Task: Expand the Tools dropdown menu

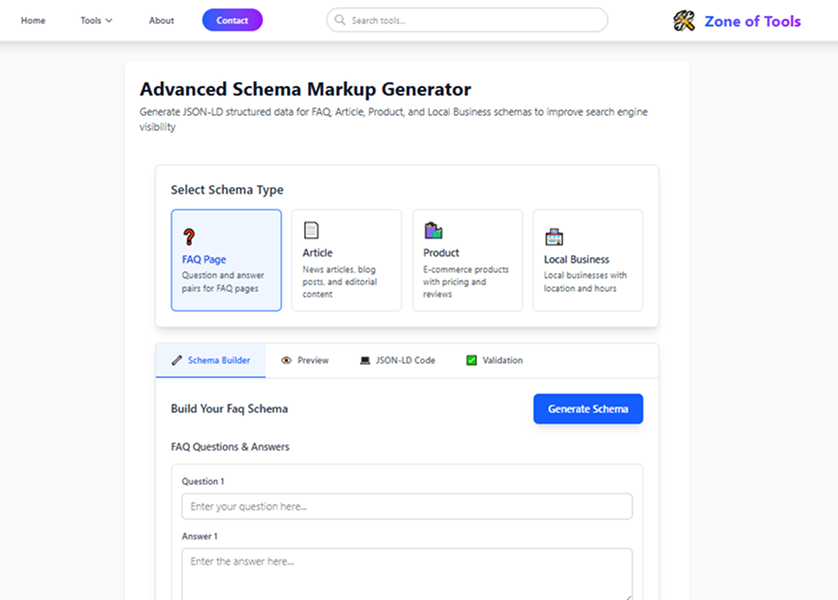Action: coord(96,20)
